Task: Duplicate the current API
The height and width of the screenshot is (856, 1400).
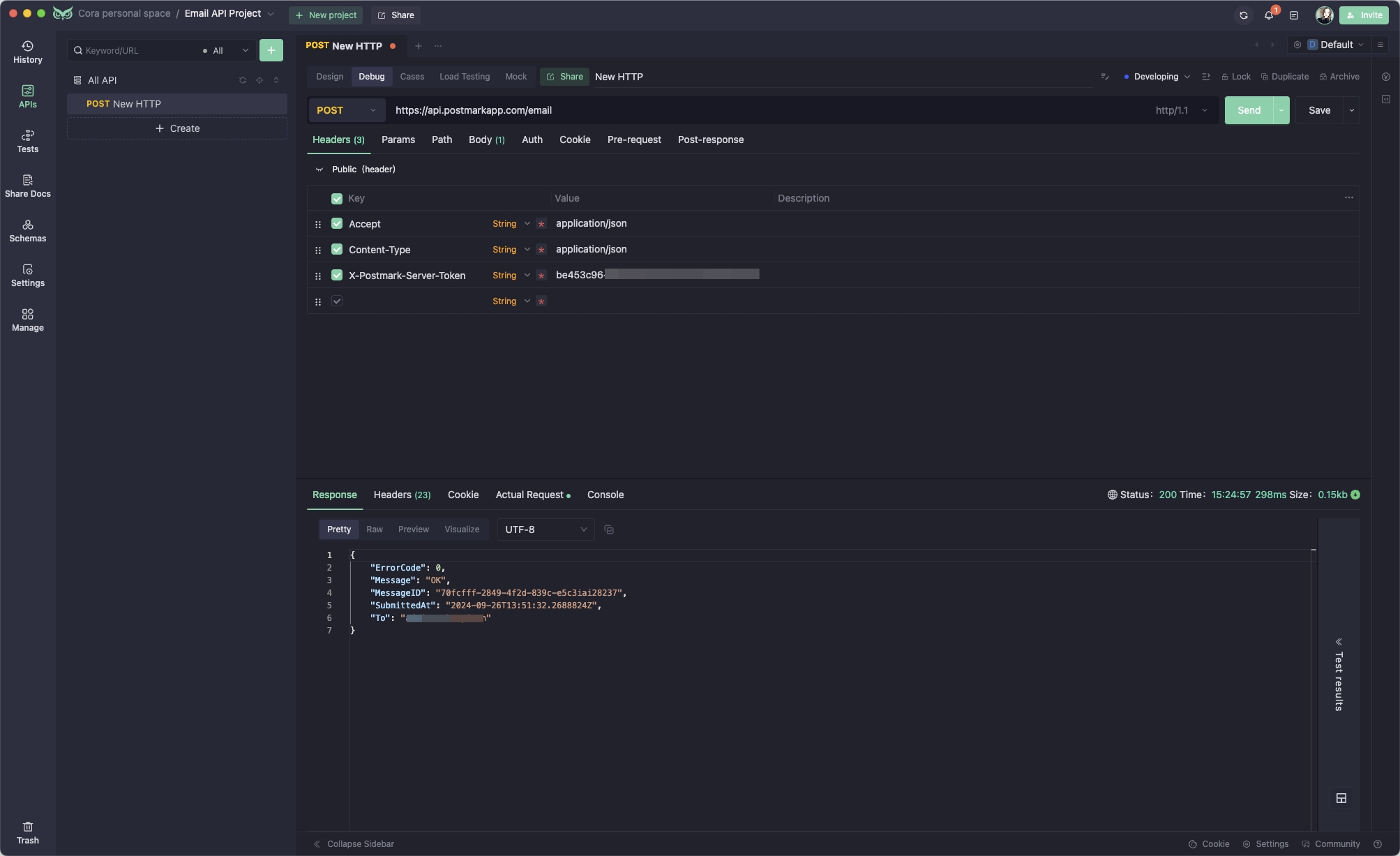Action: [1284, 77]
